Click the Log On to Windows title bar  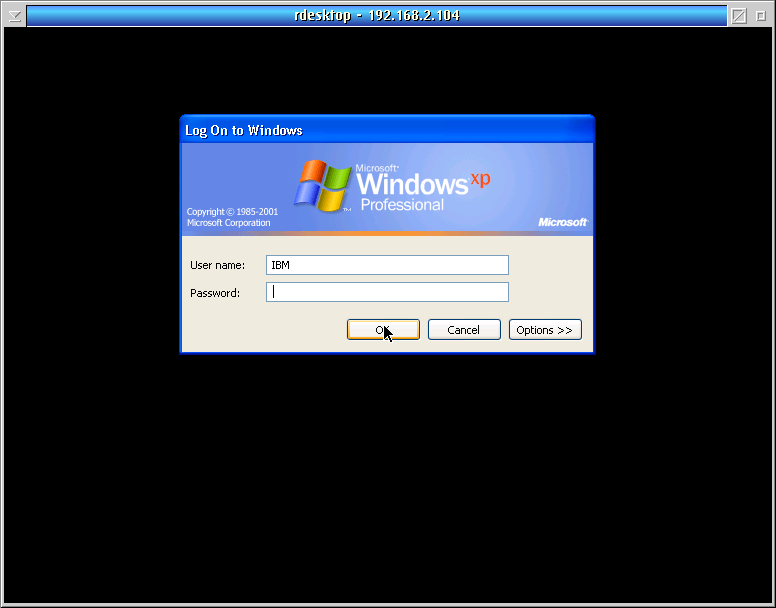pos(387,130)
